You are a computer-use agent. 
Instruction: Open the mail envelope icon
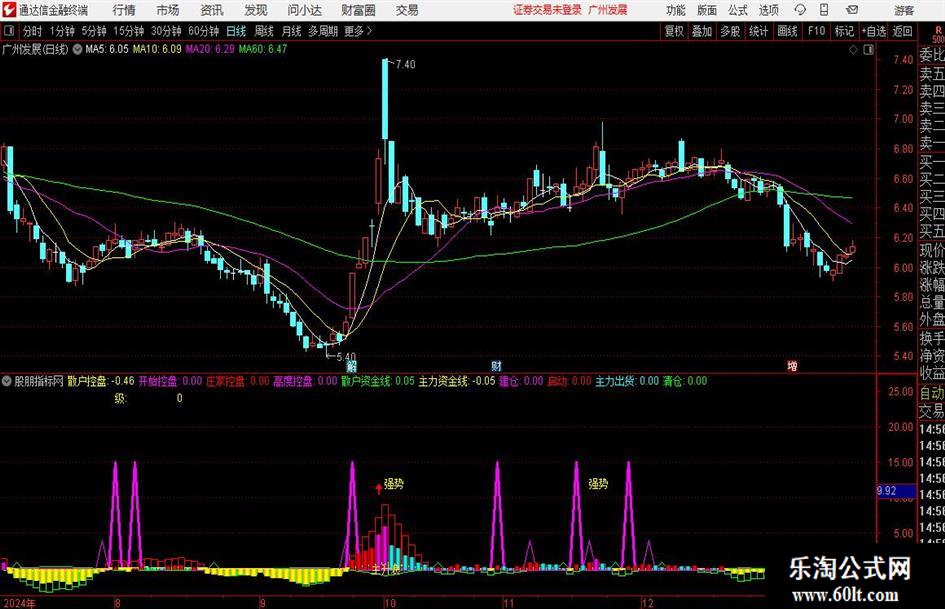coord(852,10)
